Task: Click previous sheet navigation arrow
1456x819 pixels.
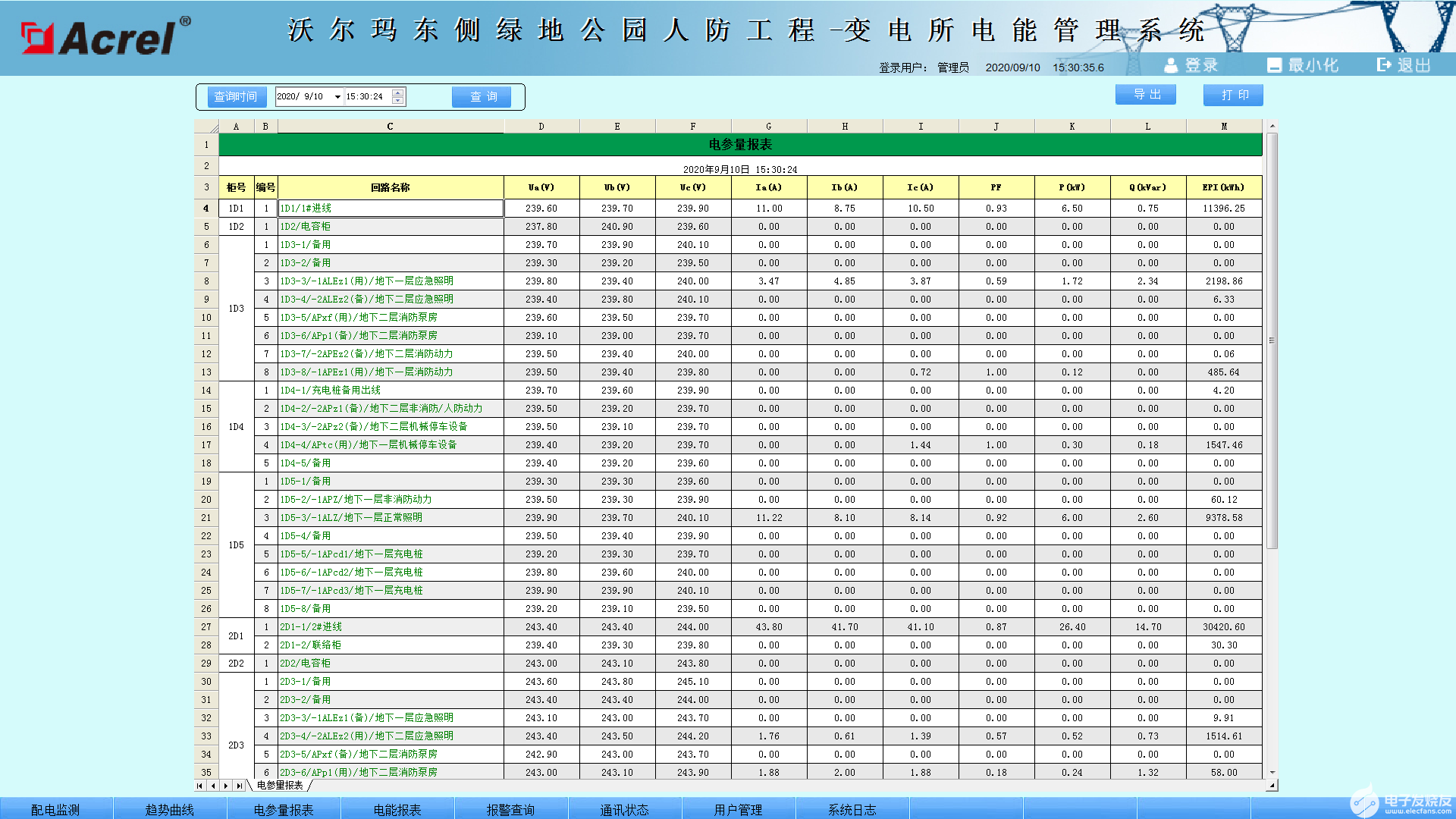Action: pos(213,786)
